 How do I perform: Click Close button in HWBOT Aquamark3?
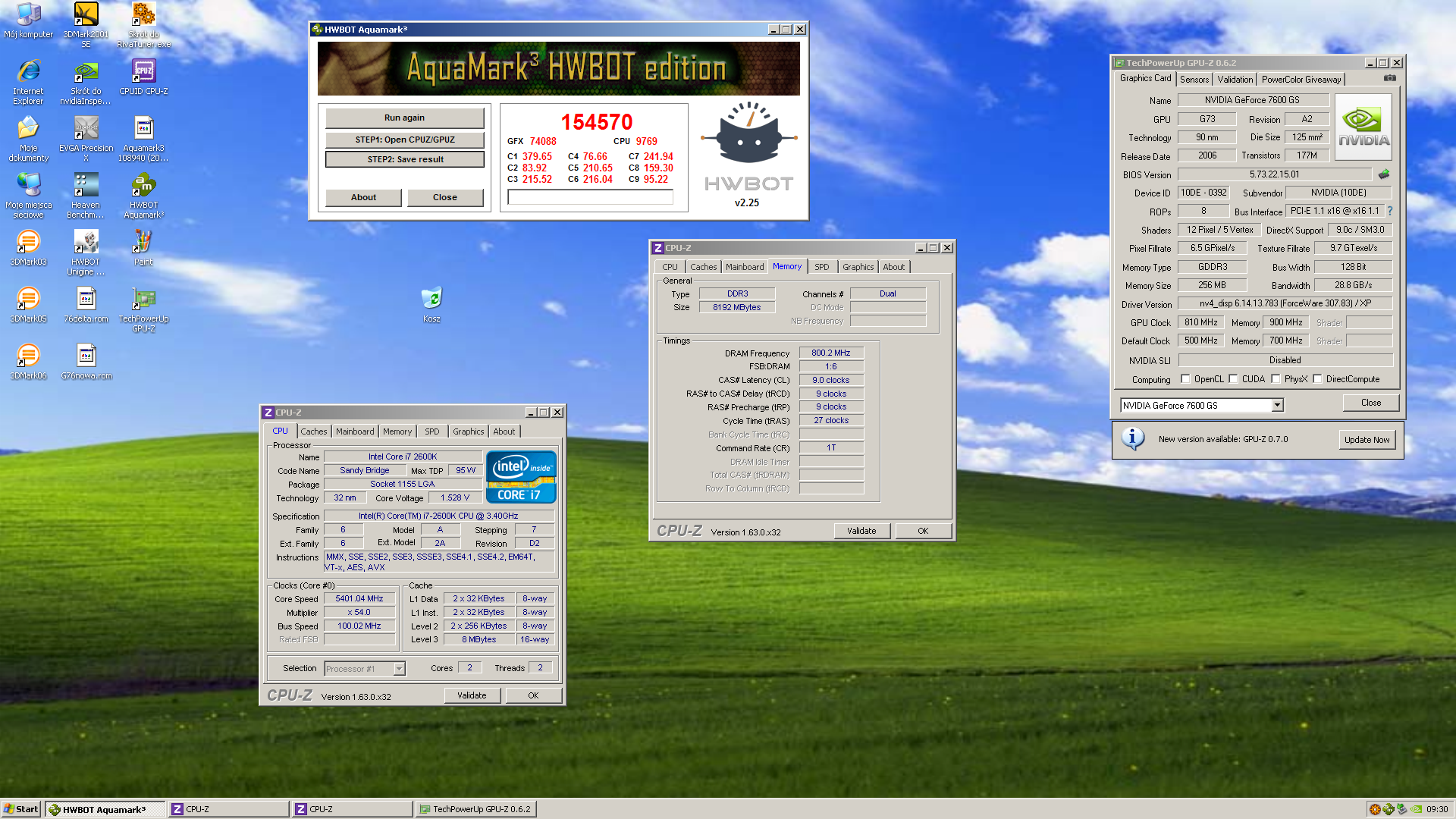coord(445,197)
